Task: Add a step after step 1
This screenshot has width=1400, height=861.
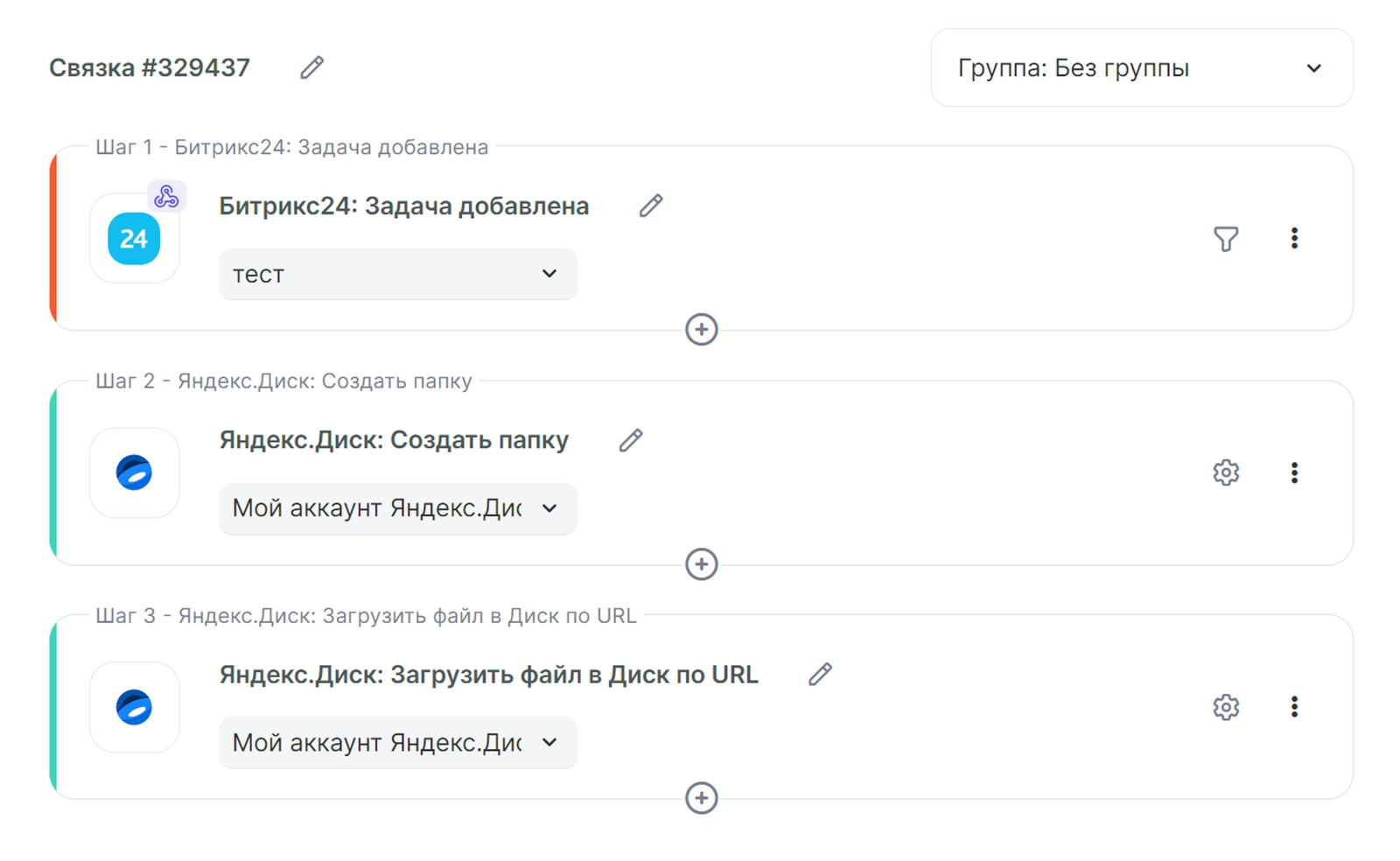Action: click(701, 330)
